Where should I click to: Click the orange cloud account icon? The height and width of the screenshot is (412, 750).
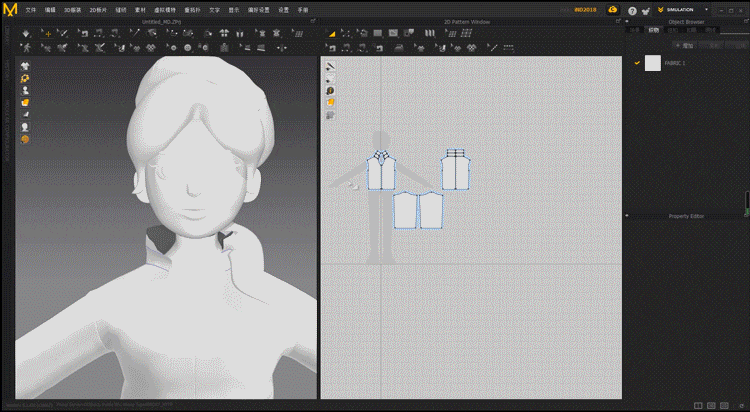pos(612,10)
